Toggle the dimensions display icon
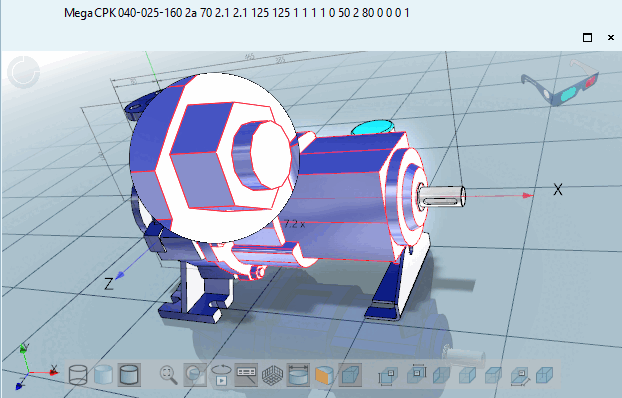 (x=298, y=375)
